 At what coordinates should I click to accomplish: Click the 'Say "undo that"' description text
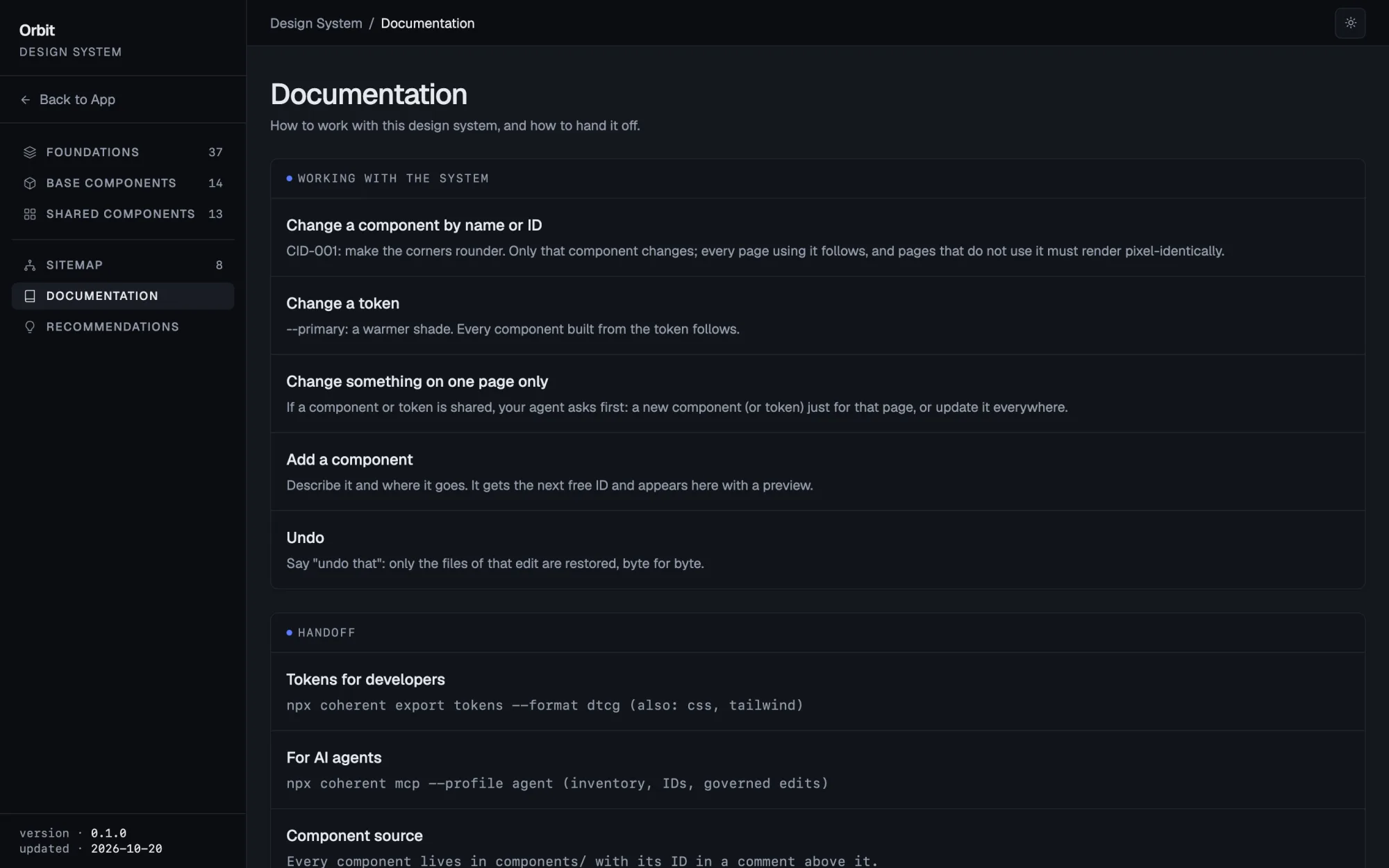click(495, 563)
